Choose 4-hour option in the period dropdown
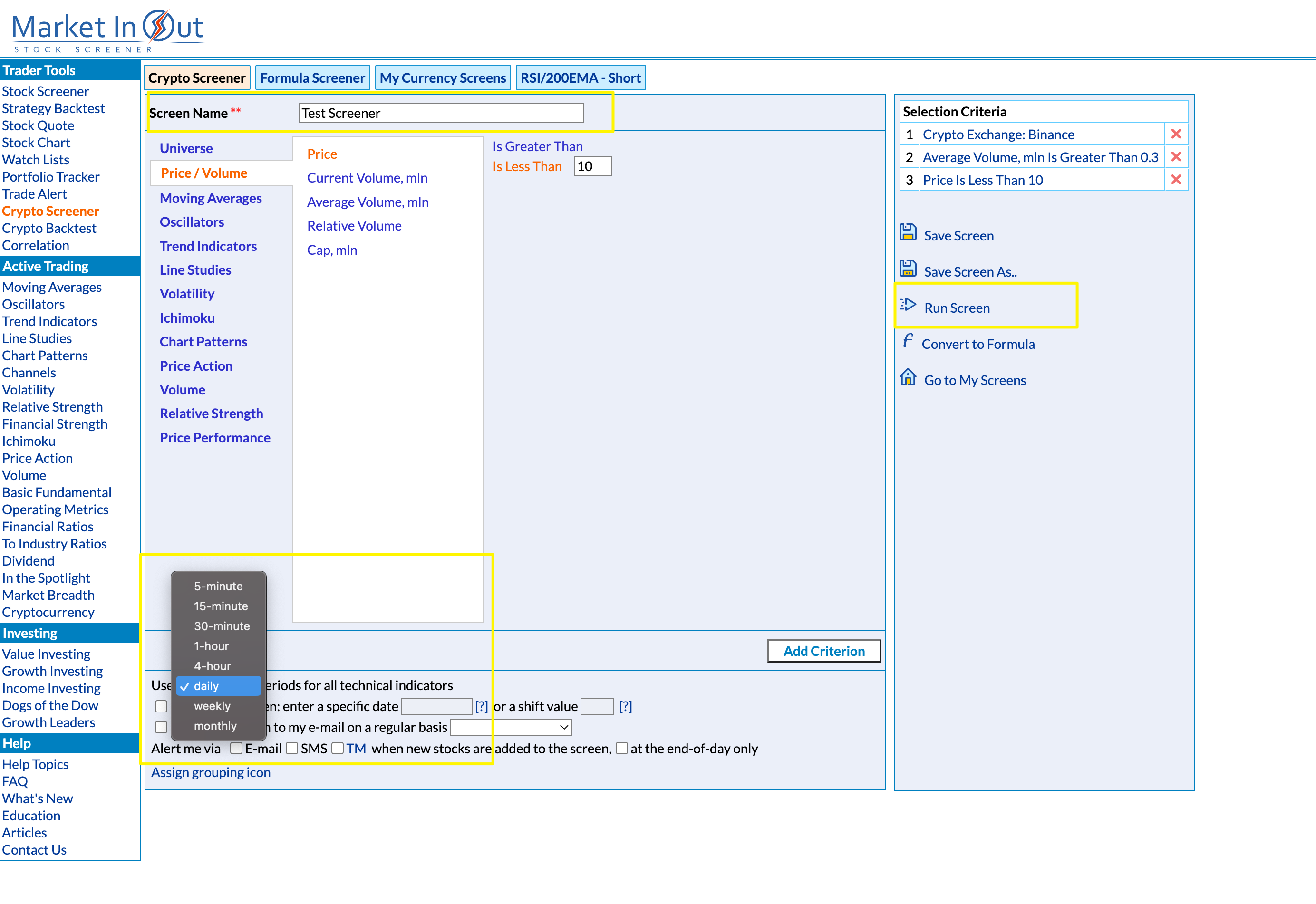 pyautogui.click(x=212, y=666)
